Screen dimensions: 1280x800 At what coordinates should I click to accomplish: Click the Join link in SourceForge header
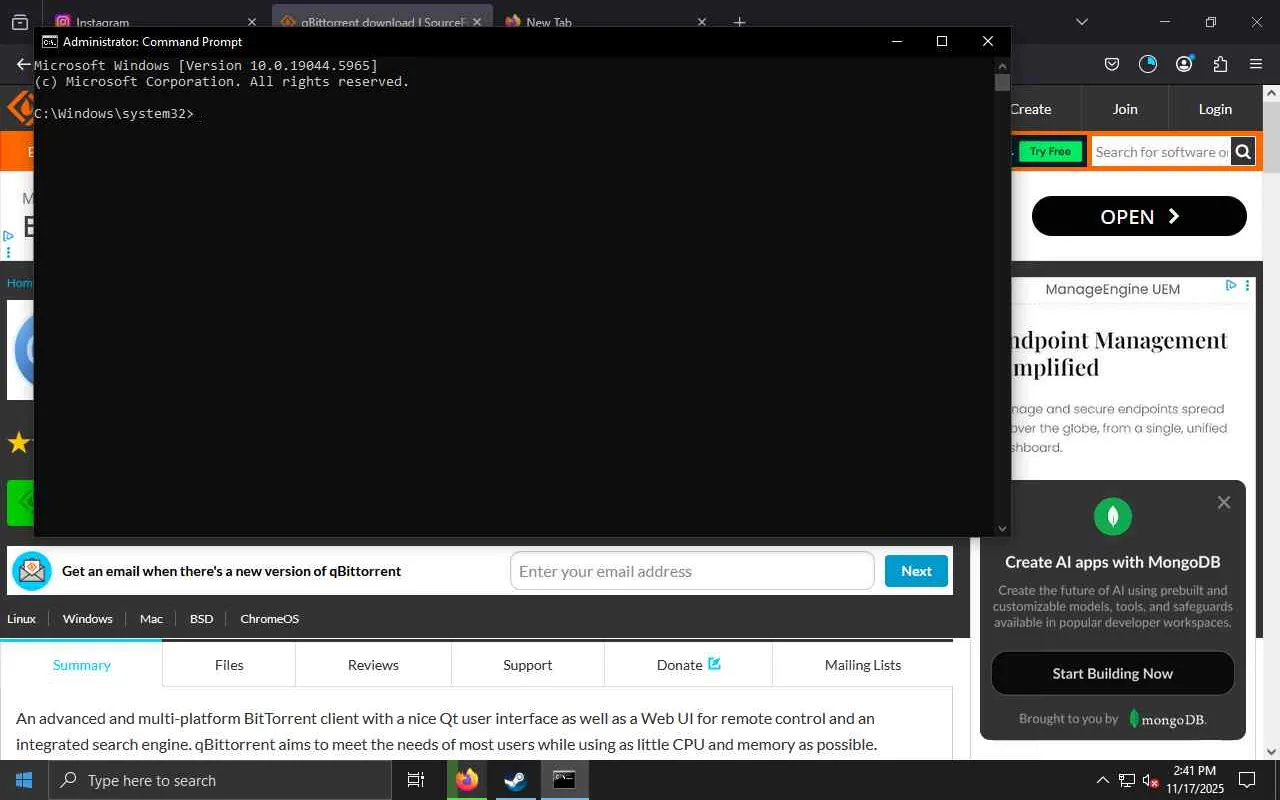(x=1125, y=109)
